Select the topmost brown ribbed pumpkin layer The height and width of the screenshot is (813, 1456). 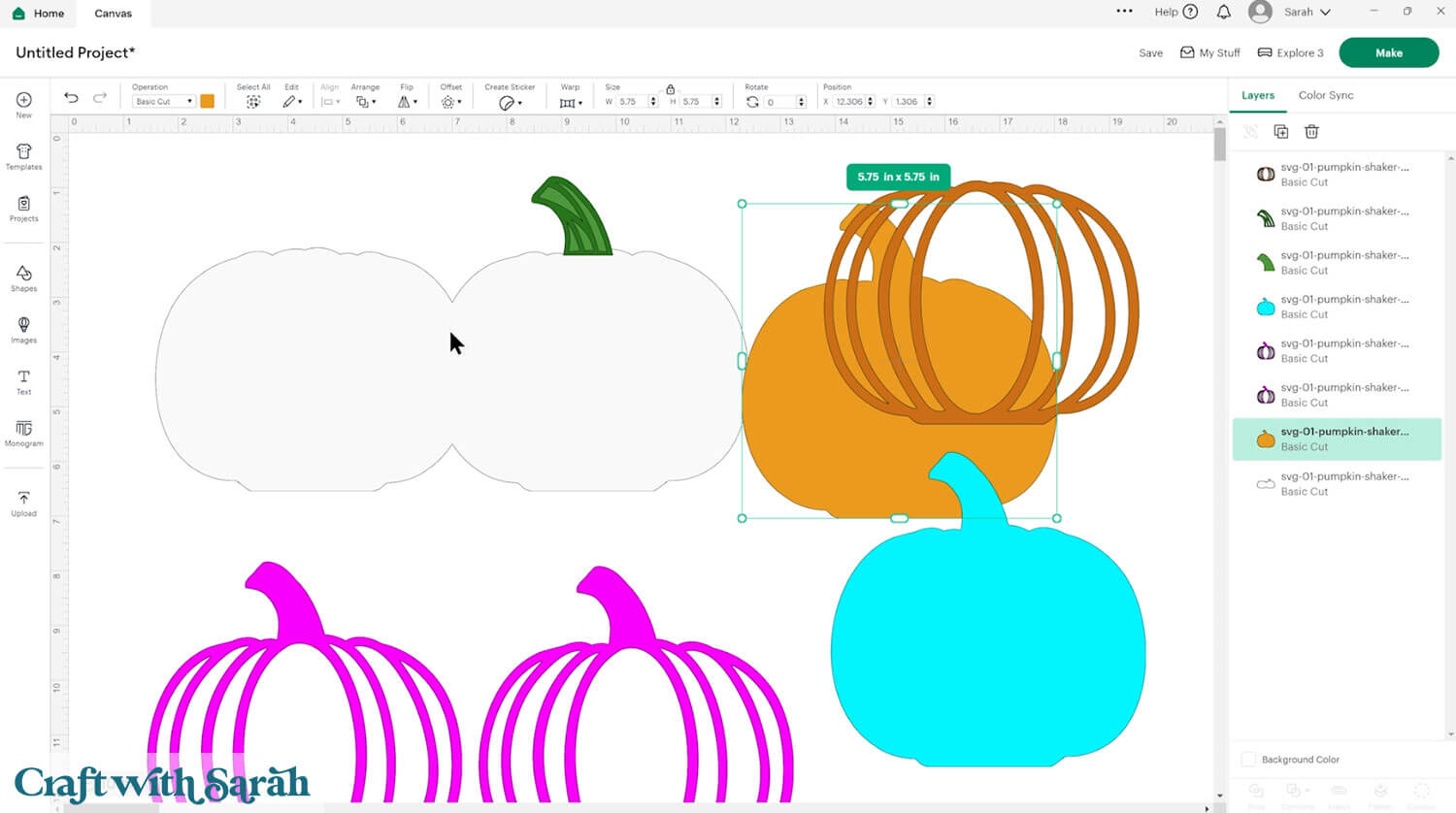1337,174
